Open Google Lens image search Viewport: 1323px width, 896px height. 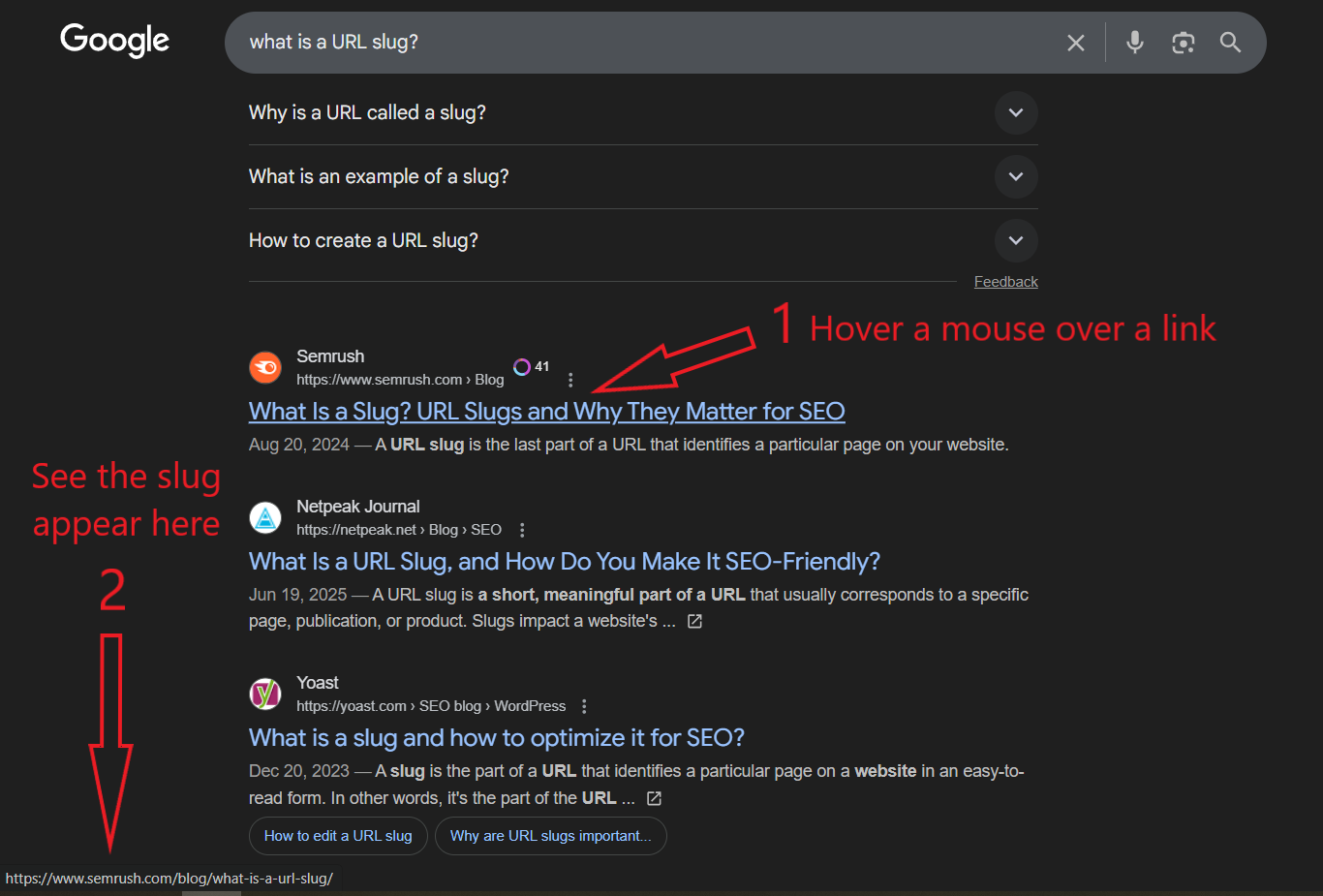click(1183, 42)
